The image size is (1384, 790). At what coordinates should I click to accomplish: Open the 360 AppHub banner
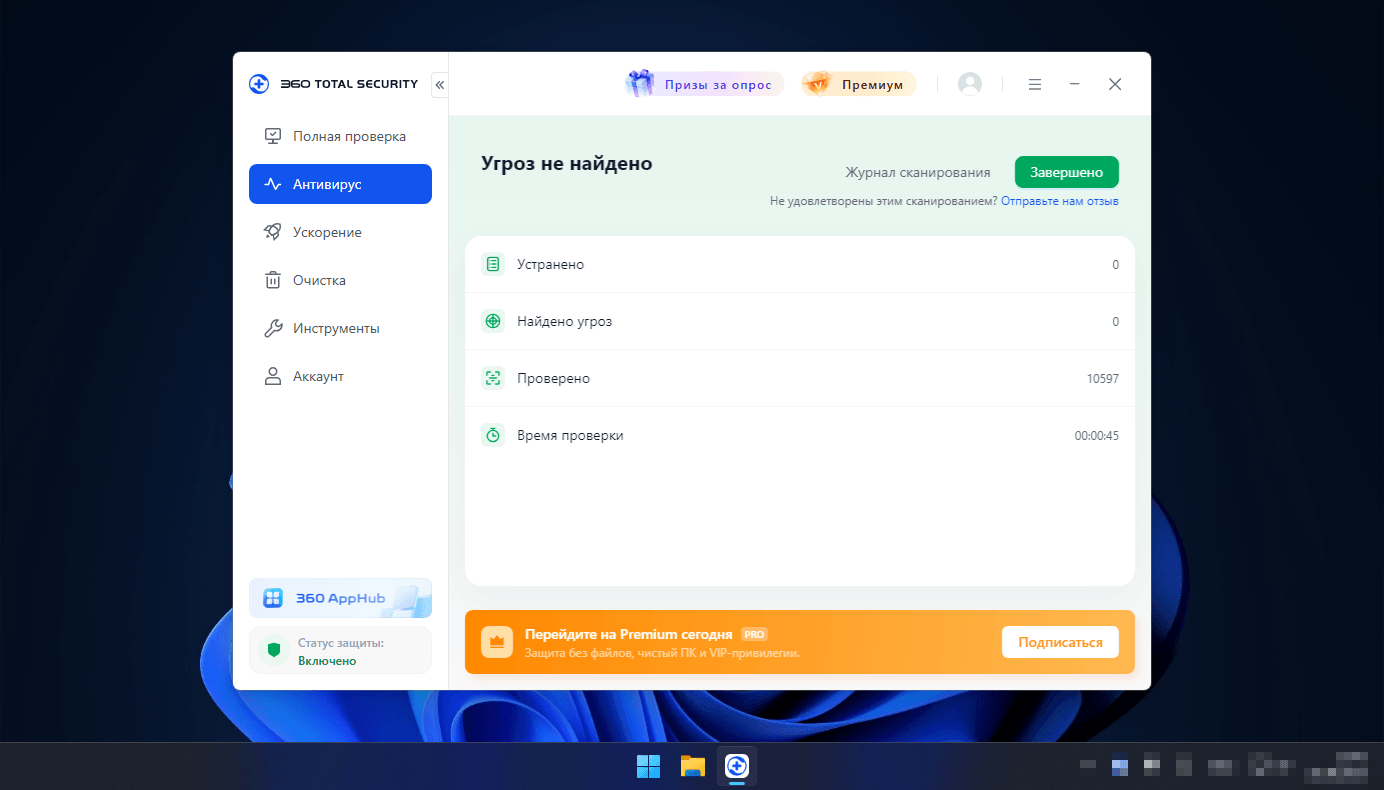click(x=340, y=598)
